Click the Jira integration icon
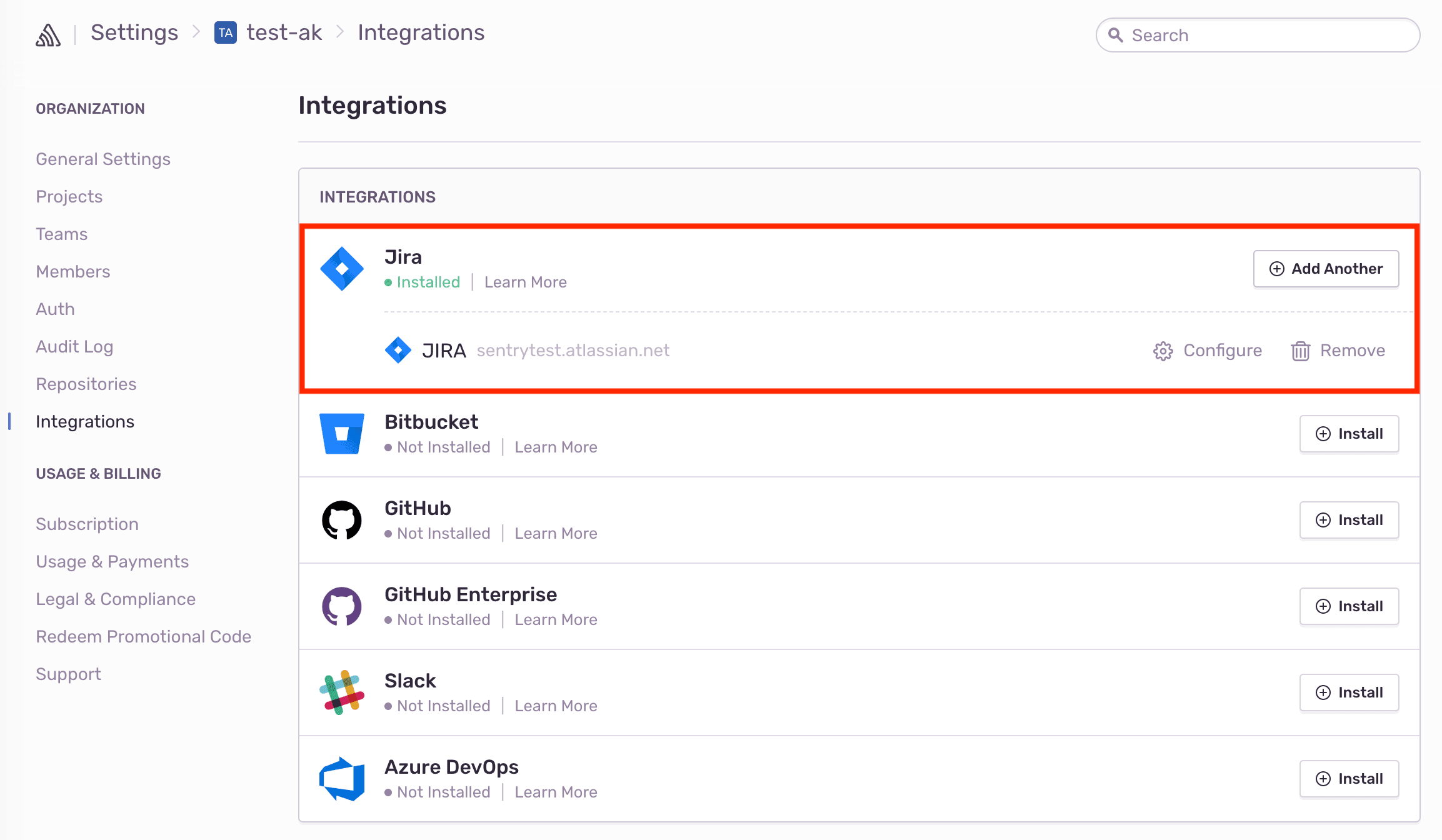The height and width of the screenshot is (840, 1442). click(x=341, y=269)
